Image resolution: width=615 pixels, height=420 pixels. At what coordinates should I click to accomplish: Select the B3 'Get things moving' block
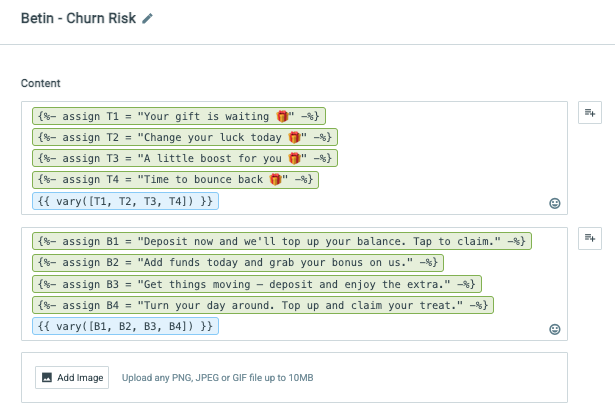point(257,284)
